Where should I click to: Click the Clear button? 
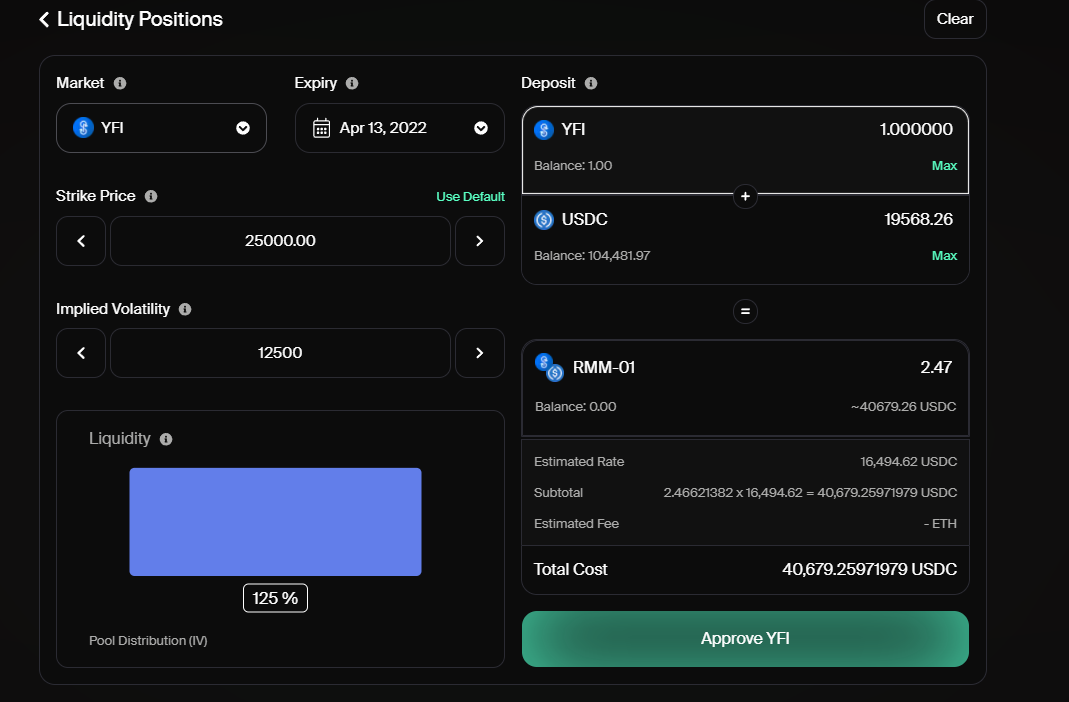click(954, 19)
